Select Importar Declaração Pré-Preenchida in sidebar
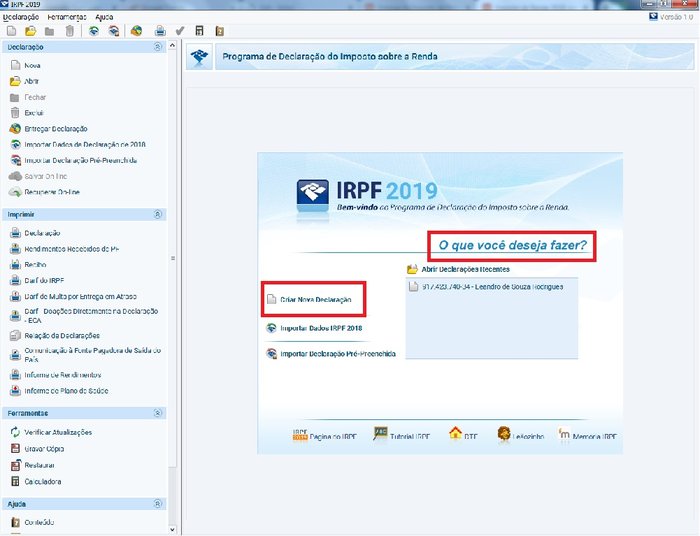Image resolution: width=700 pixels, height=536 pixels. tap(73, 160)
